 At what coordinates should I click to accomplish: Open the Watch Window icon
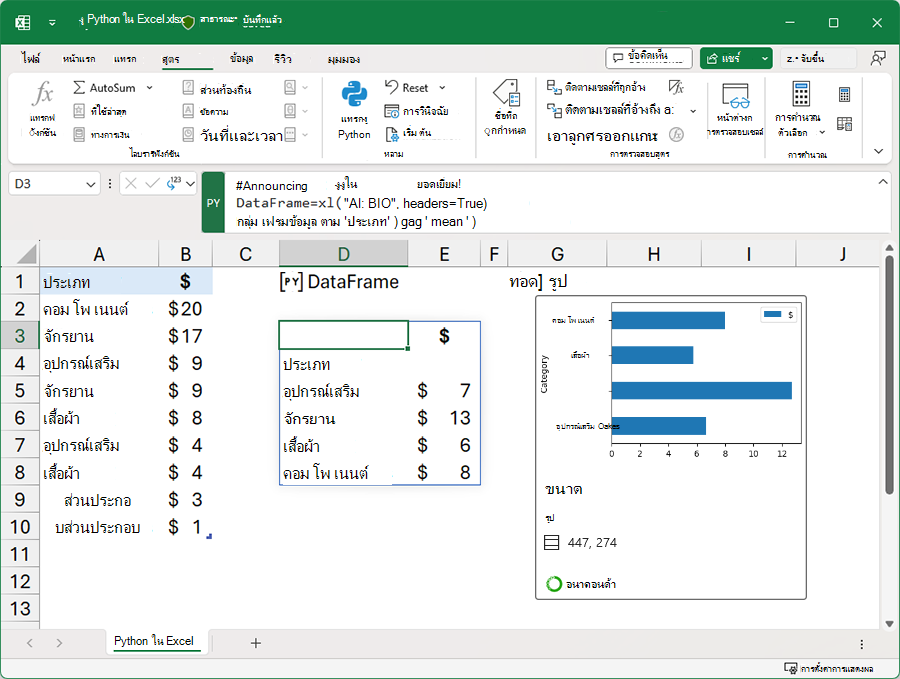tap(735, 96)
